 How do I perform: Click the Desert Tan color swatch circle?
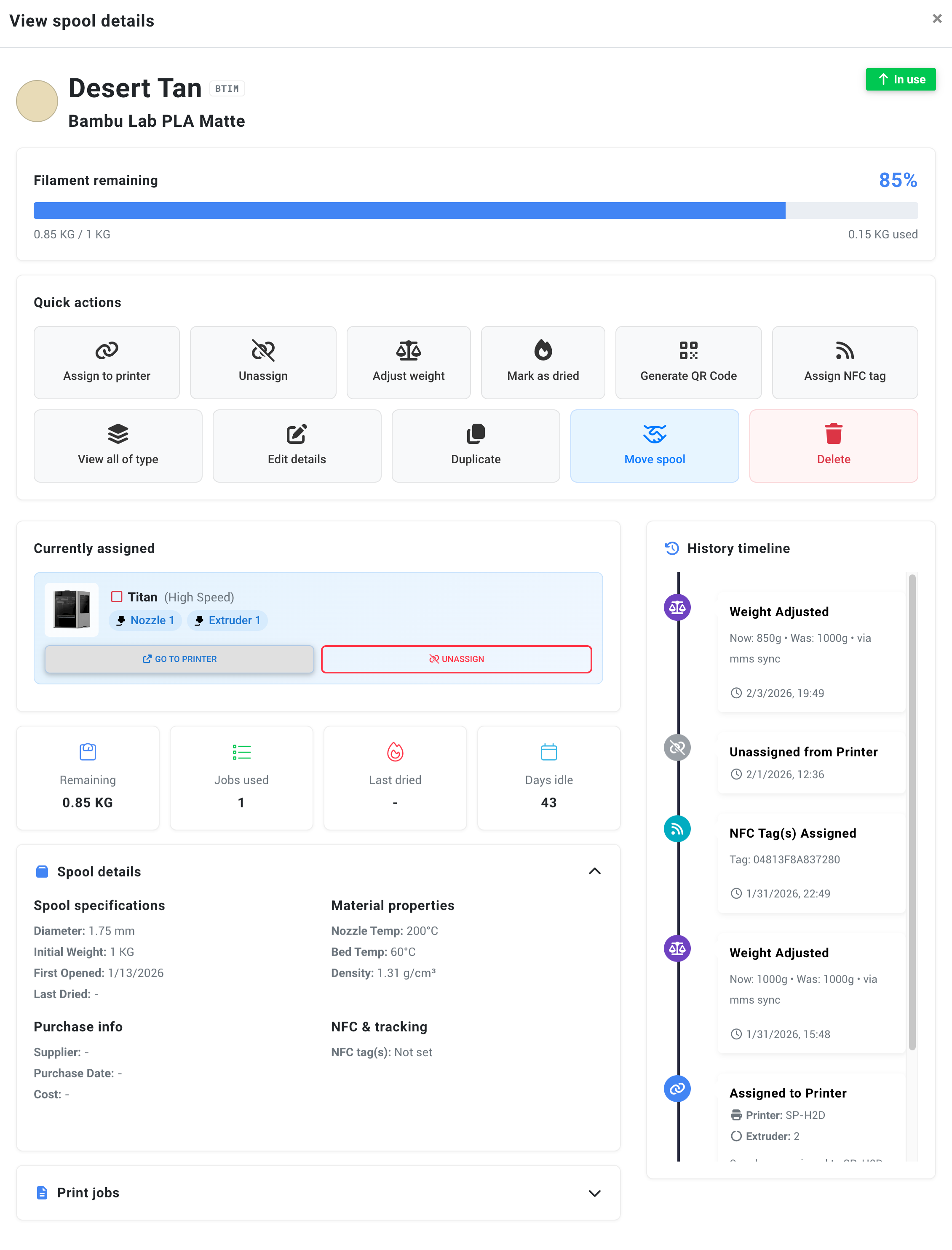tap(37, 101)
